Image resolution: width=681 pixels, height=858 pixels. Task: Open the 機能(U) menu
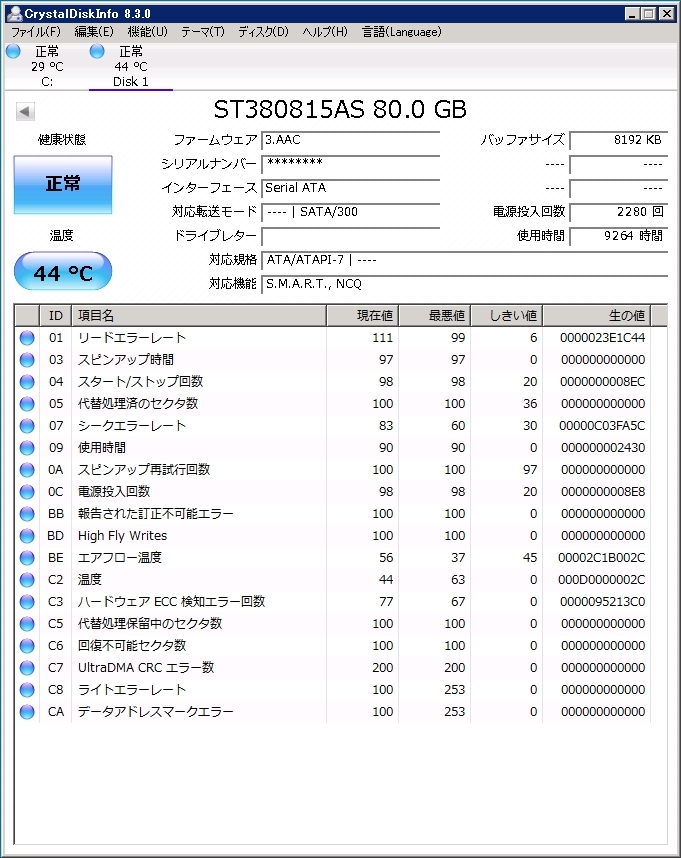tap(148, 32)
